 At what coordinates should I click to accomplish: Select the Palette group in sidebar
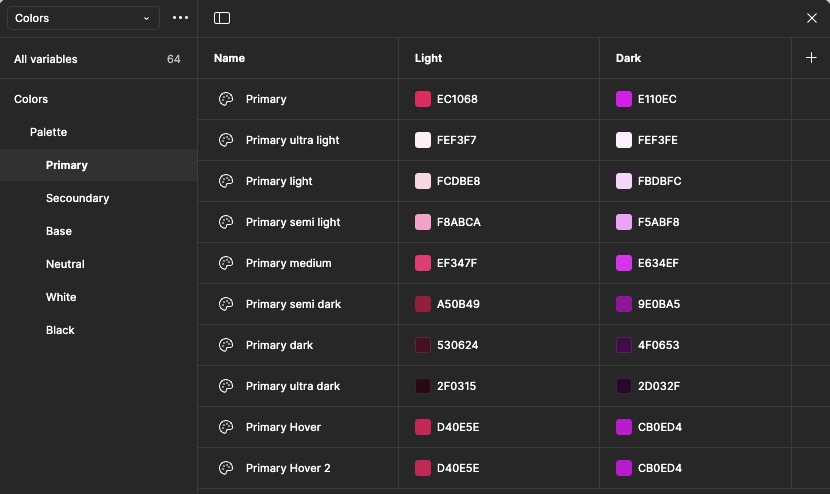[98, 132]
